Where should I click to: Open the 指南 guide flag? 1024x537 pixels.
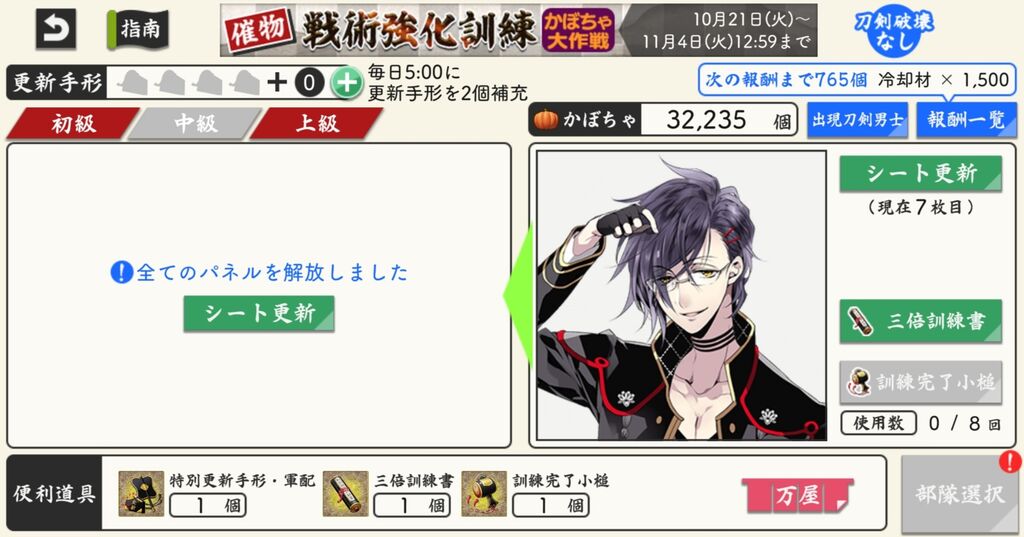[138, 29]
